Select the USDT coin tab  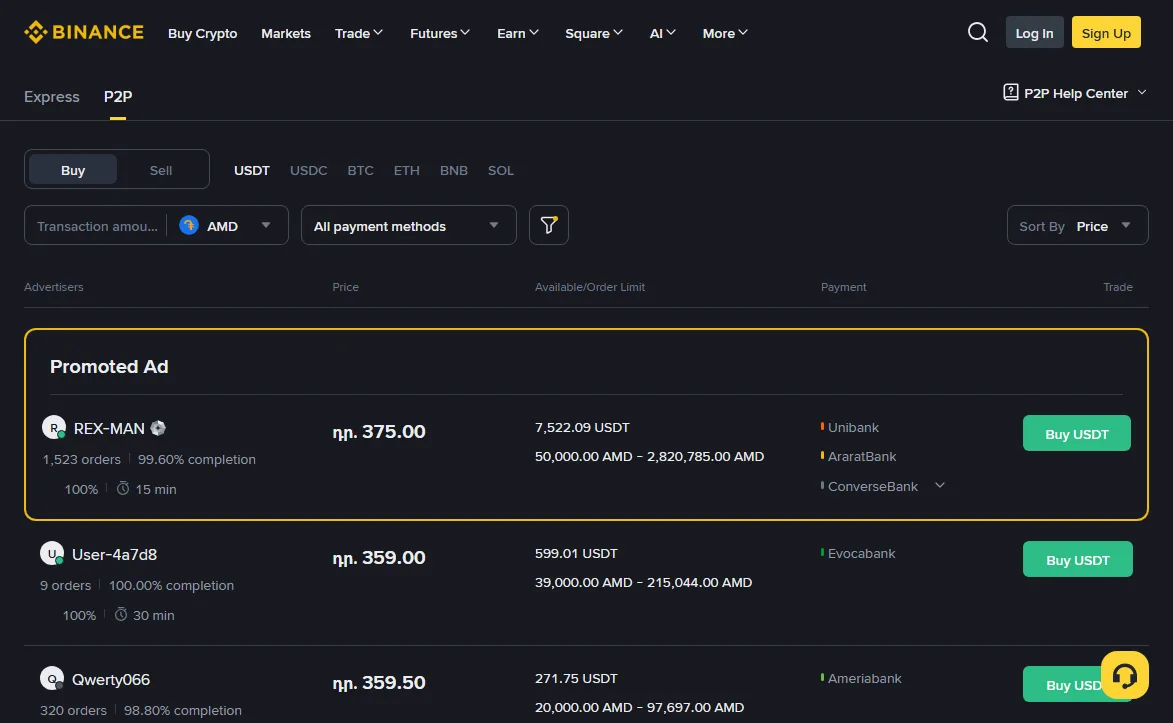252,170
